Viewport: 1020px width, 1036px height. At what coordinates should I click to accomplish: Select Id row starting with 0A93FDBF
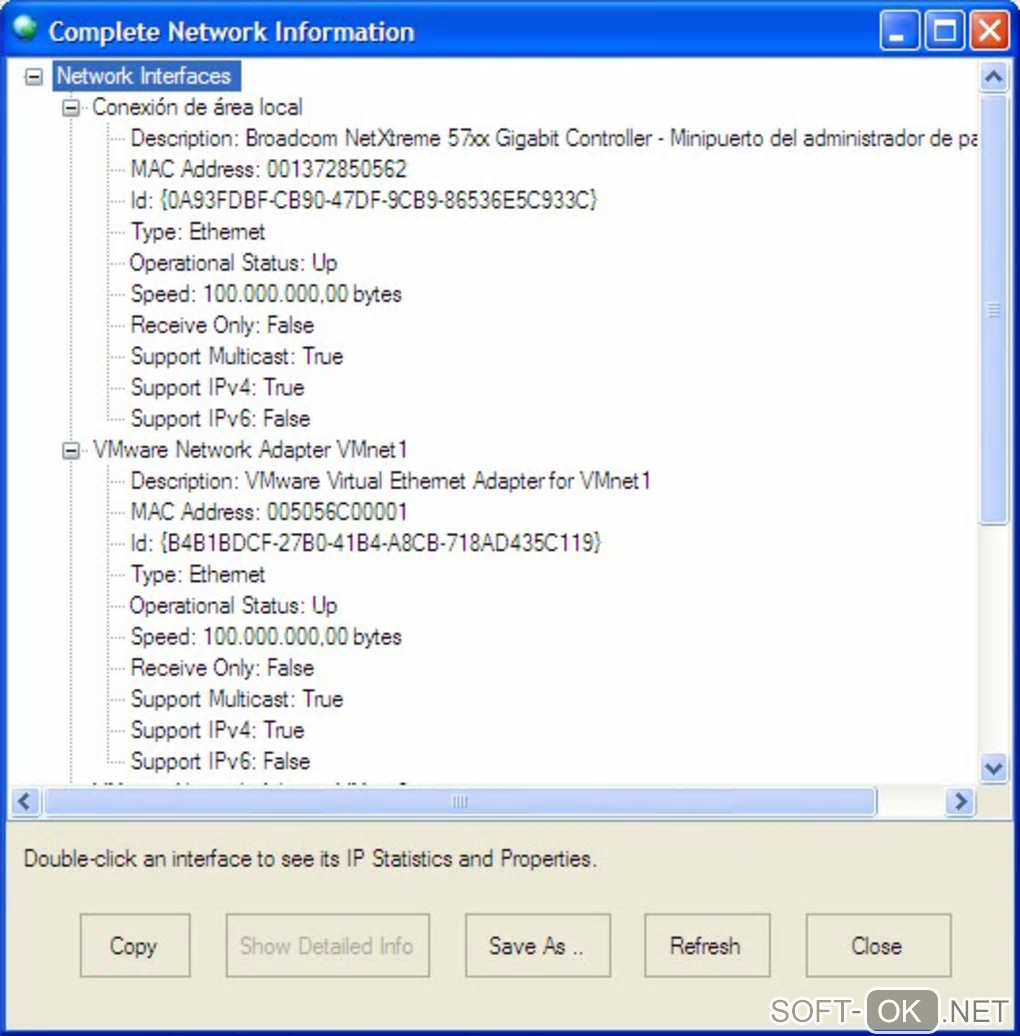pyautogui.click(x=363, y=200)
